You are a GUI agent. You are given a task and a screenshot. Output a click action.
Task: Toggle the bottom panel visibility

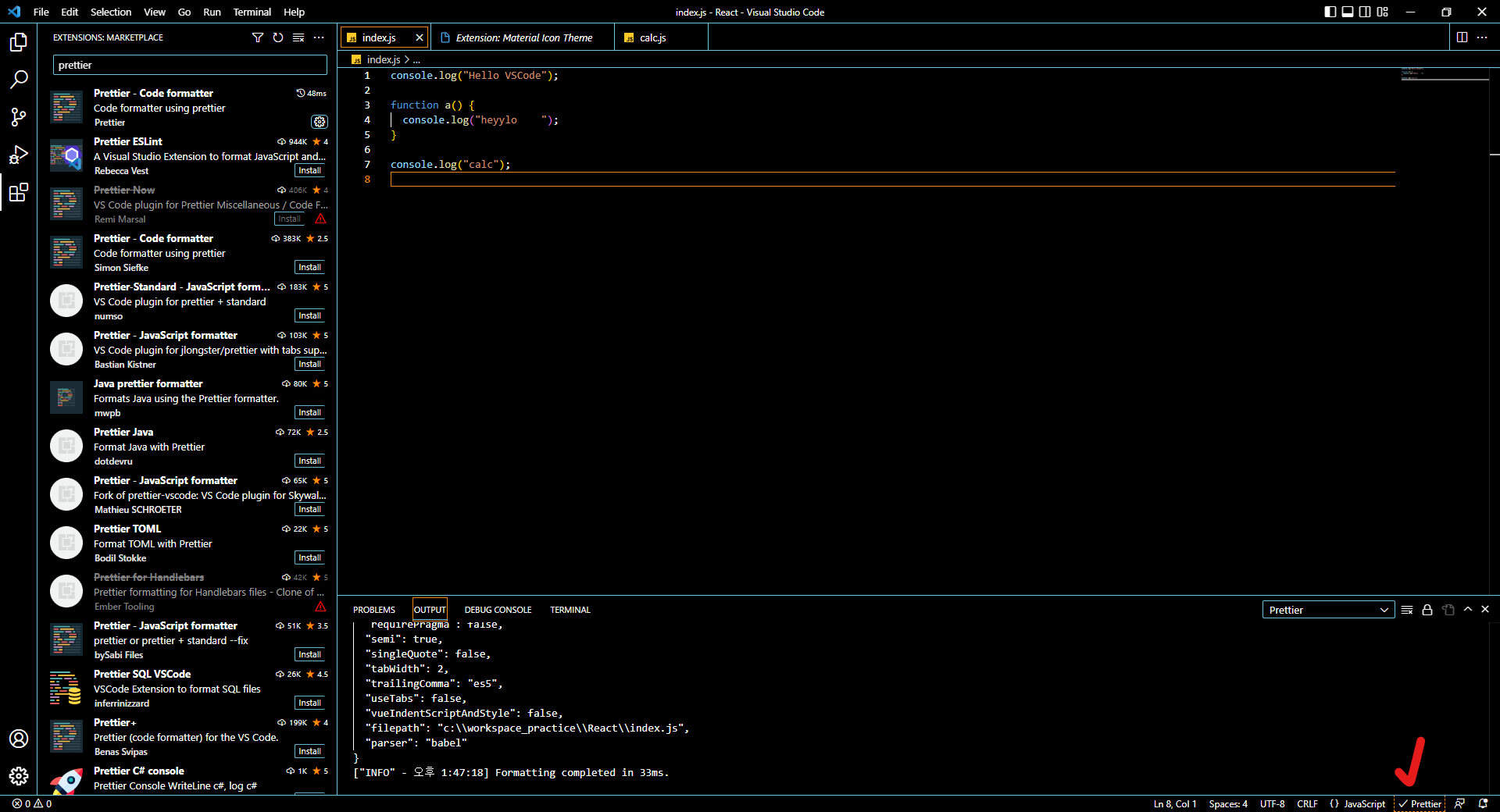(x=1348, y=12)
